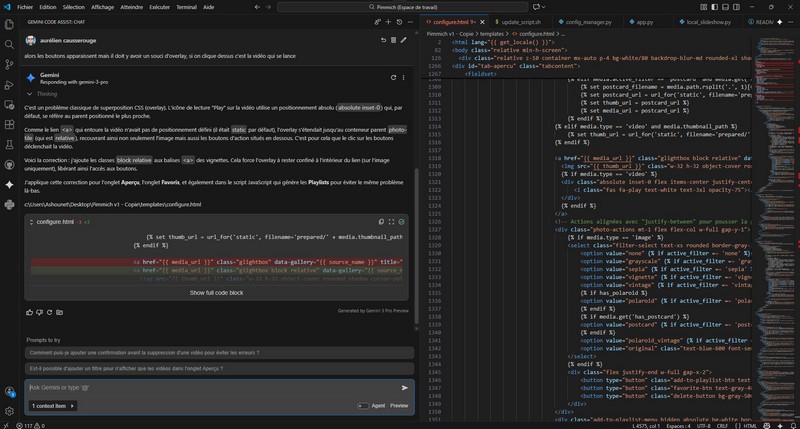
Task: Open Customize Layout button in title bar
Action: point(704,7)
